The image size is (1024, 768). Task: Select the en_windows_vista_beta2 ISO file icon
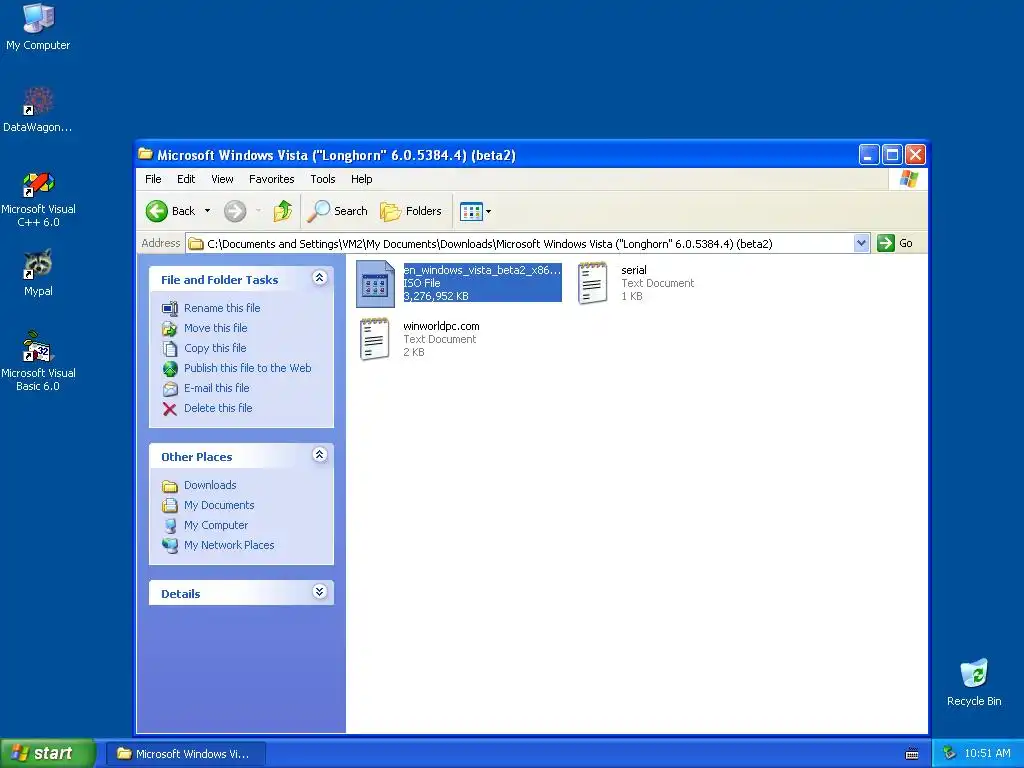(x=376, y=283)
